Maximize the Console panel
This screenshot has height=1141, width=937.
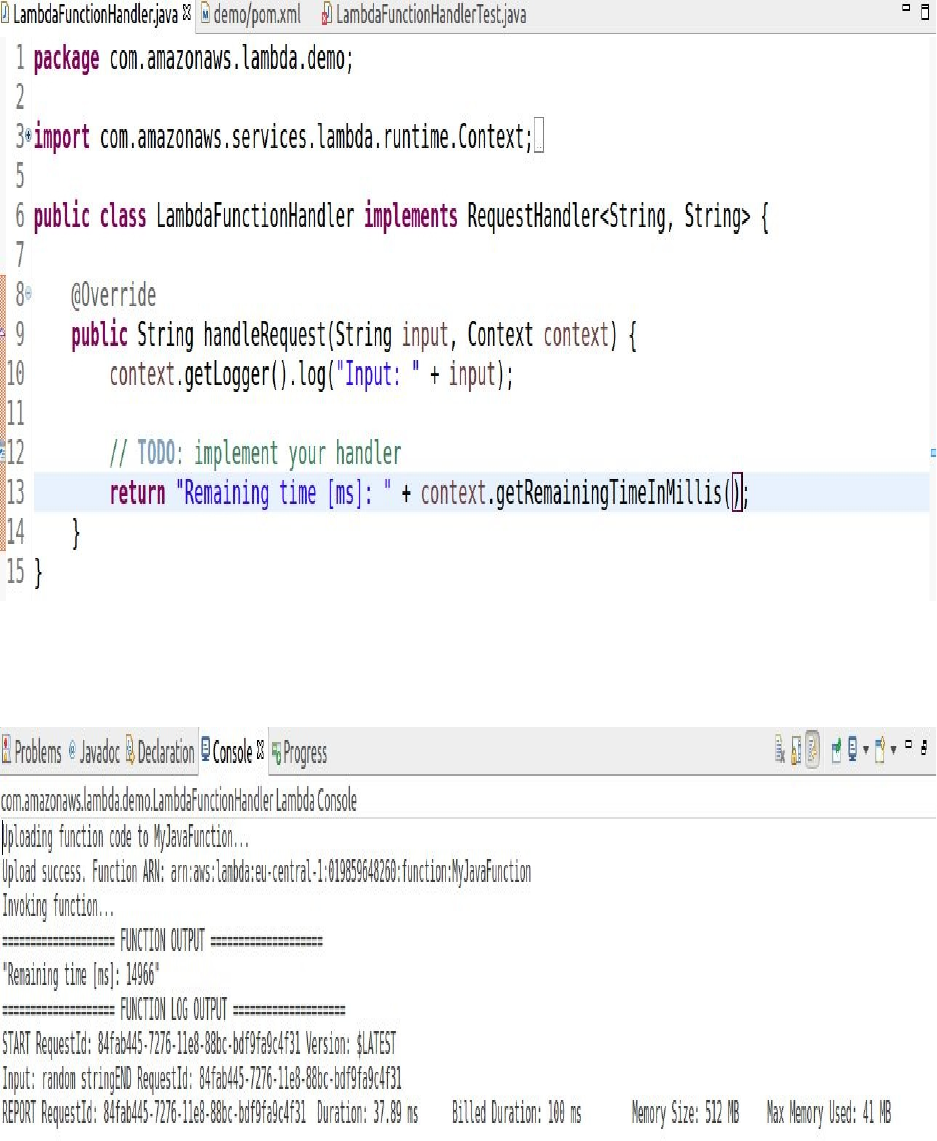point(924,747)
